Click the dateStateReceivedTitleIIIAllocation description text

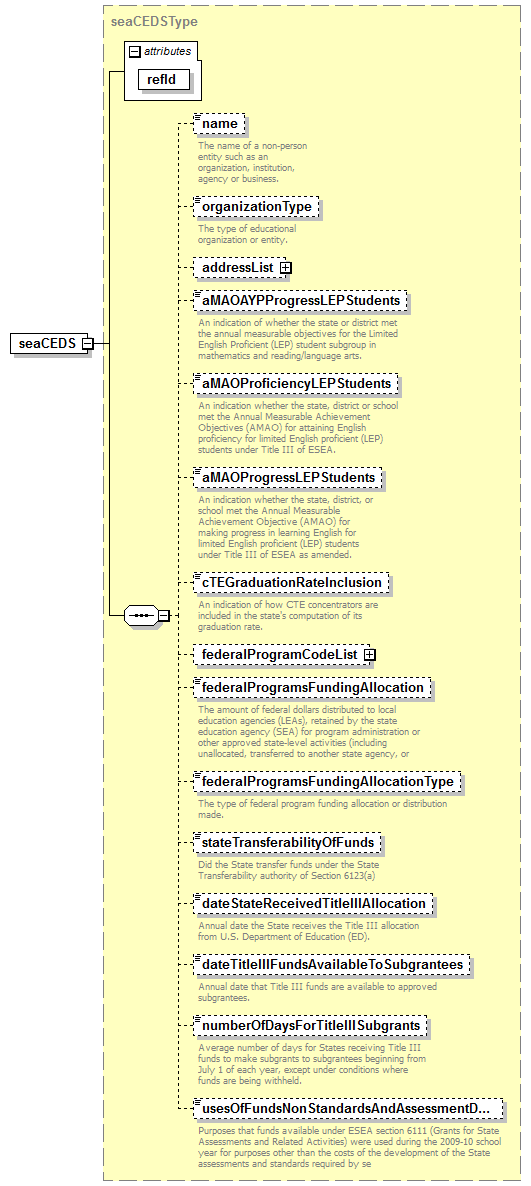click(309, 931)
